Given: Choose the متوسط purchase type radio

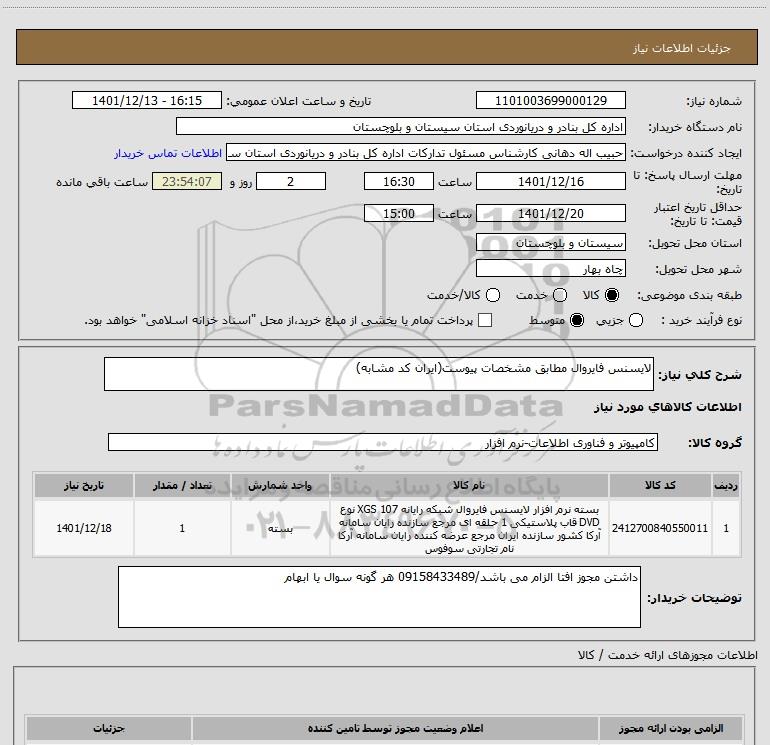Looking at the screenshot, I should 577,320.
